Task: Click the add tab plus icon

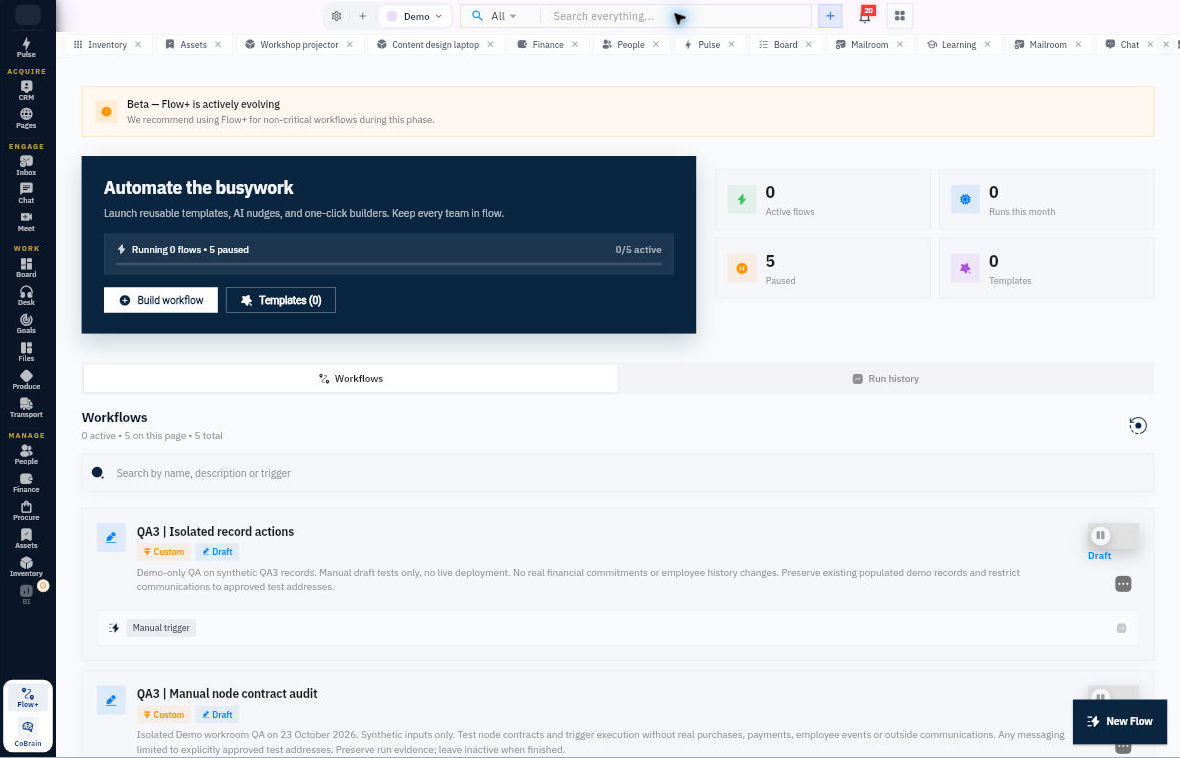Action: (362, 16)
